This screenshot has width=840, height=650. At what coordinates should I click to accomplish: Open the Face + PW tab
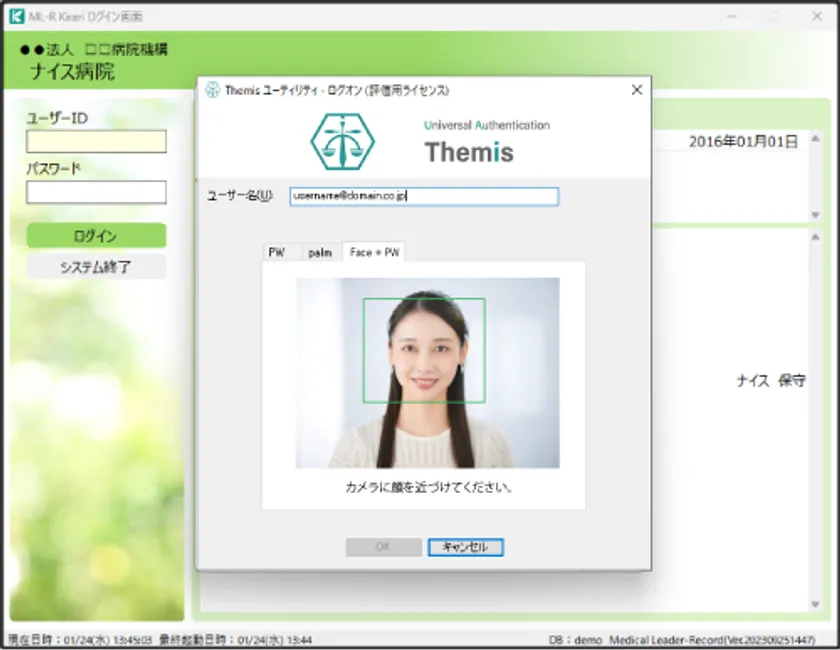374,253
